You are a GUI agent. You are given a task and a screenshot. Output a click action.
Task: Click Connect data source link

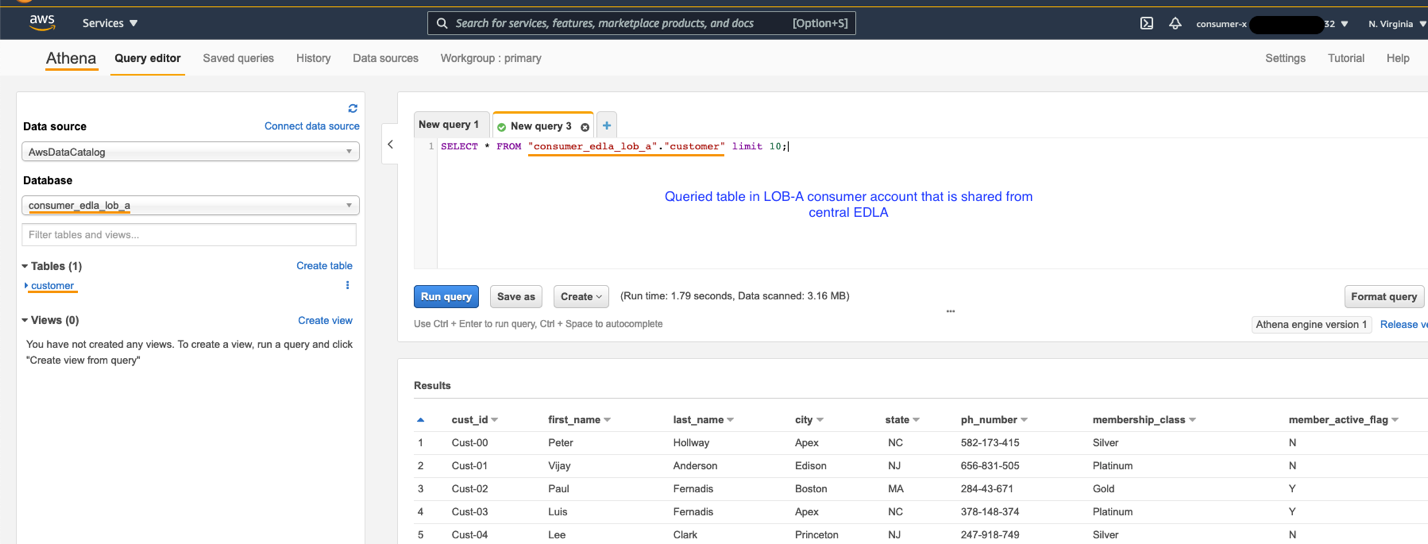pos(312,126)
